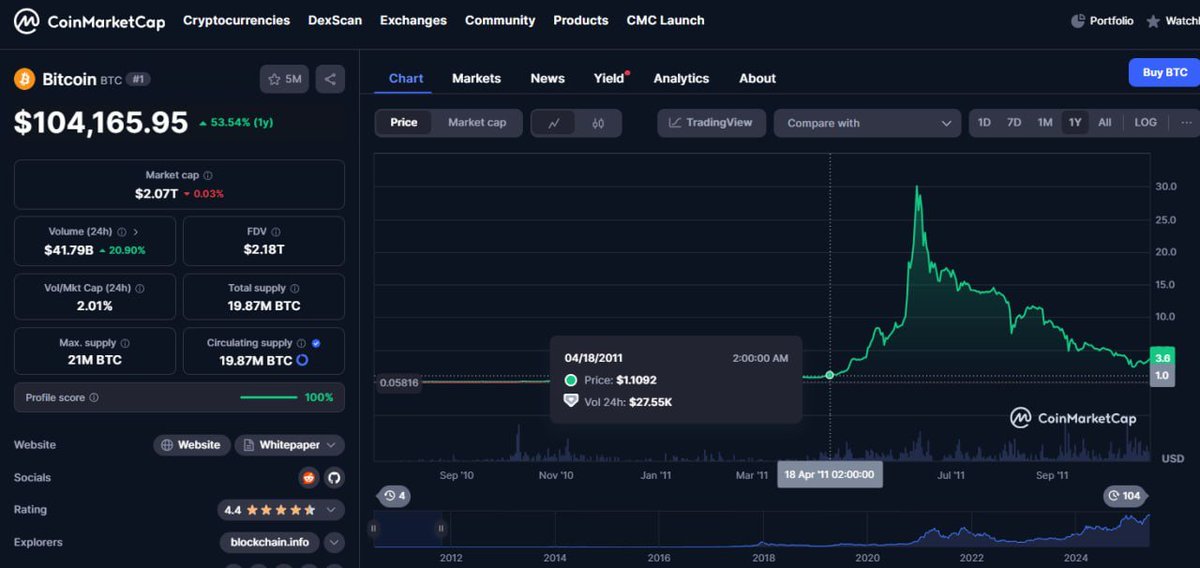The image size is (1200, 568).
Task: Set chart range to 1D
Action: pyautogui.click(x=984, y=122)
